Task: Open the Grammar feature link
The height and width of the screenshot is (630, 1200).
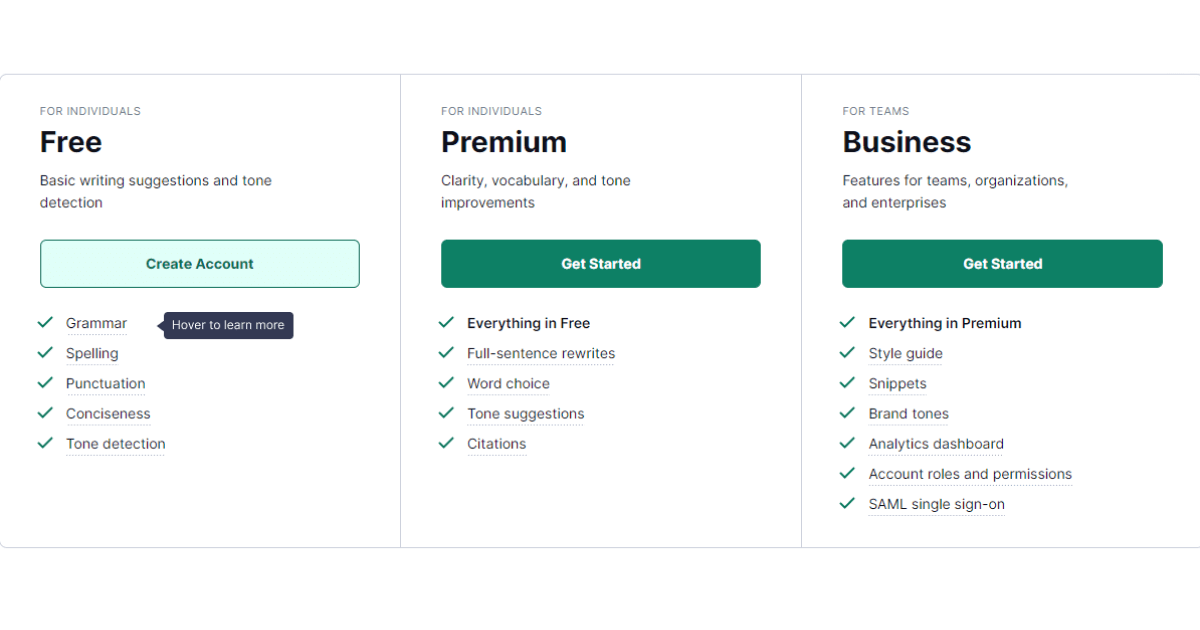Action: coord(96,324)
